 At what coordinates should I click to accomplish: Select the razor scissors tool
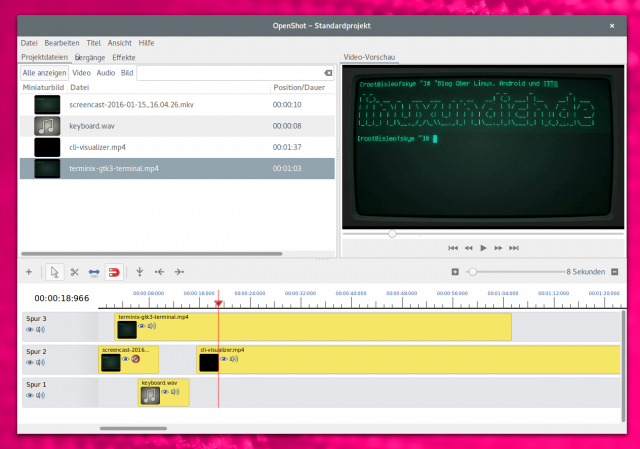[74, 272]
